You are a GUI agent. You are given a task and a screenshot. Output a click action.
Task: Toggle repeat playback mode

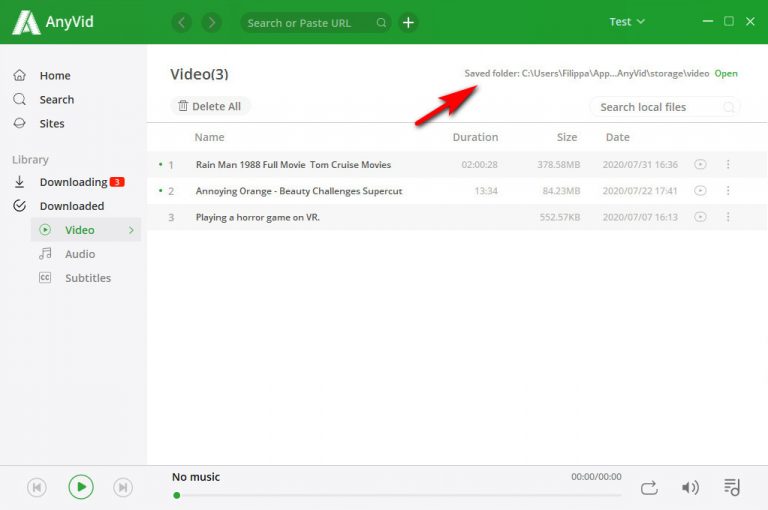coord(649,487)
